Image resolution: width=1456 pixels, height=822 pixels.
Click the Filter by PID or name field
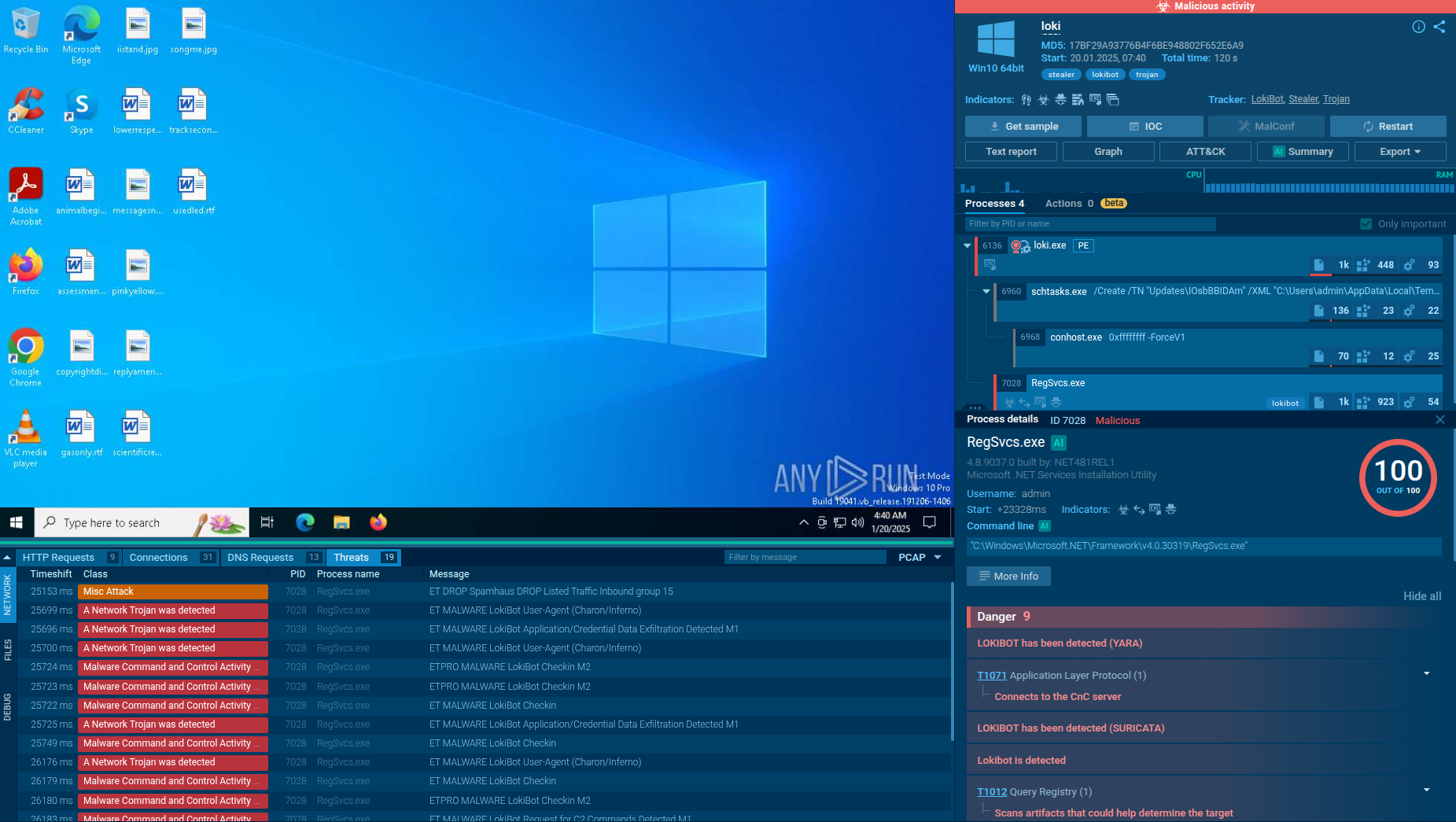pyautogui.click(x=1089, y=224)
